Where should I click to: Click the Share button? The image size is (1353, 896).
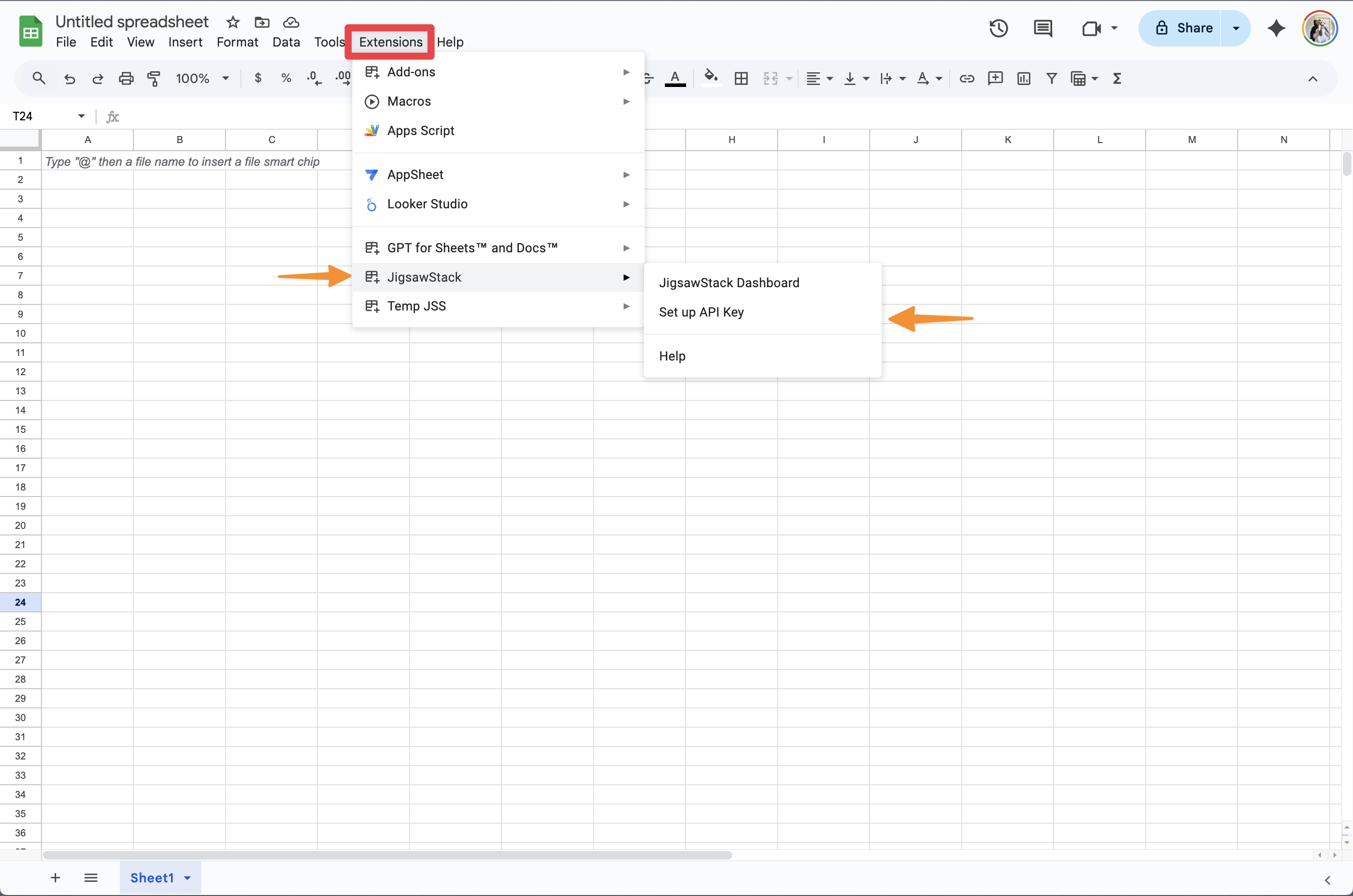1181,28
